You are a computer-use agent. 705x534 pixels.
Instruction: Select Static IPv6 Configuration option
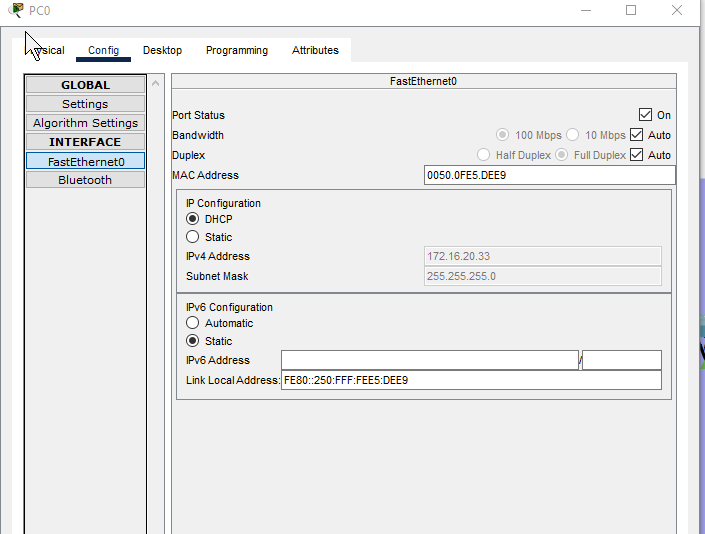pyautogui.click(x=193, y=341)
